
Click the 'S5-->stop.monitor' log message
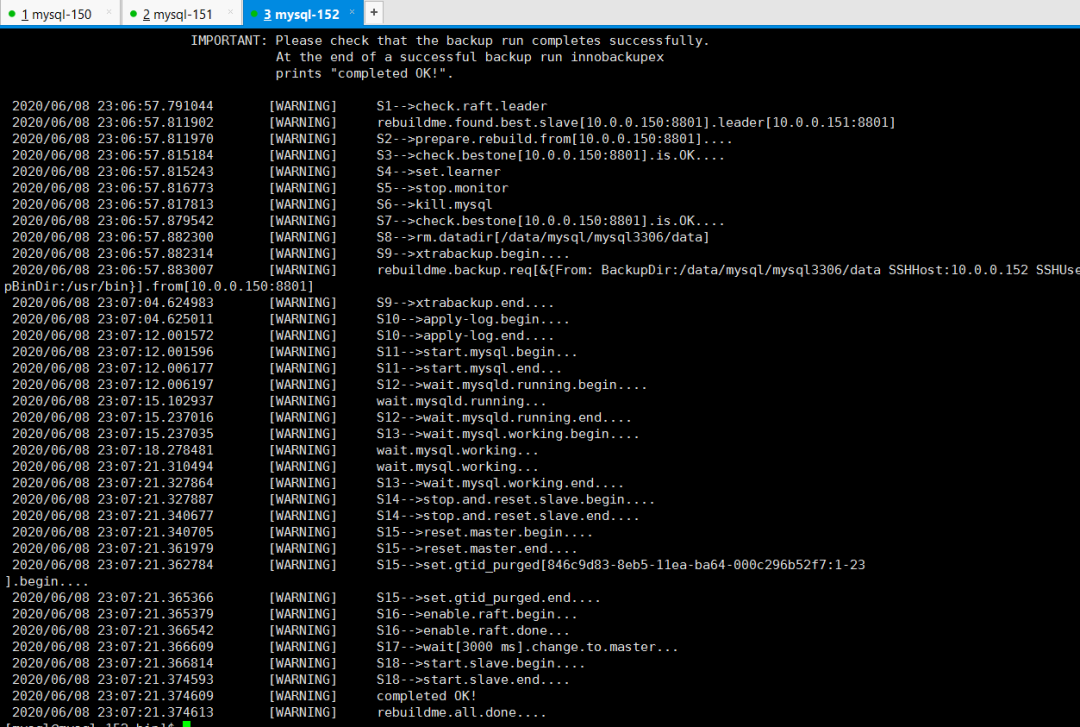pos(442,188)
